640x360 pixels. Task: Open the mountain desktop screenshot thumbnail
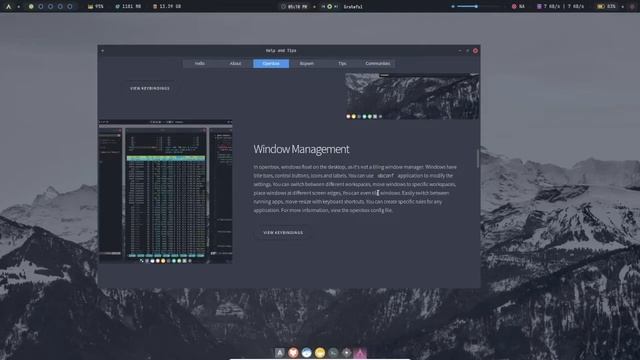pyautogui.click(x=412, y=96)
